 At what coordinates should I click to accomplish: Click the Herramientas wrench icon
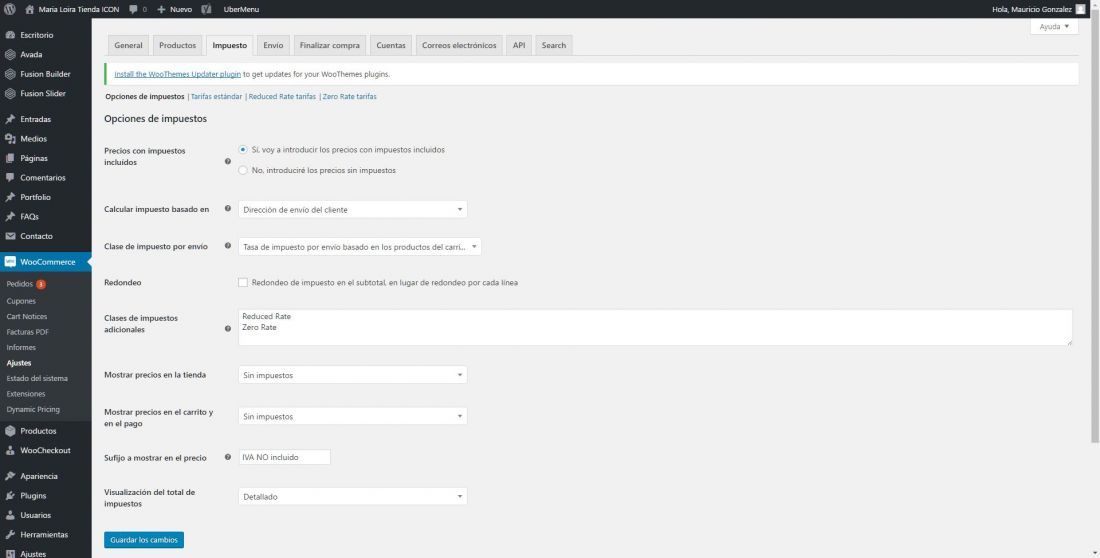tap(10, 535)
